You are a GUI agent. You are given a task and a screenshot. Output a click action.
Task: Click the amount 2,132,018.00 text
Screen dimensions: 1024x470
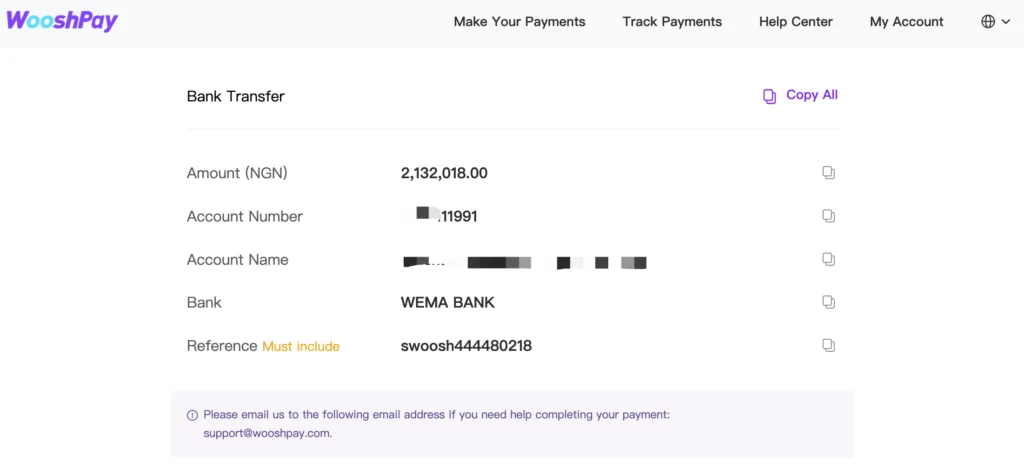(444, 173)
